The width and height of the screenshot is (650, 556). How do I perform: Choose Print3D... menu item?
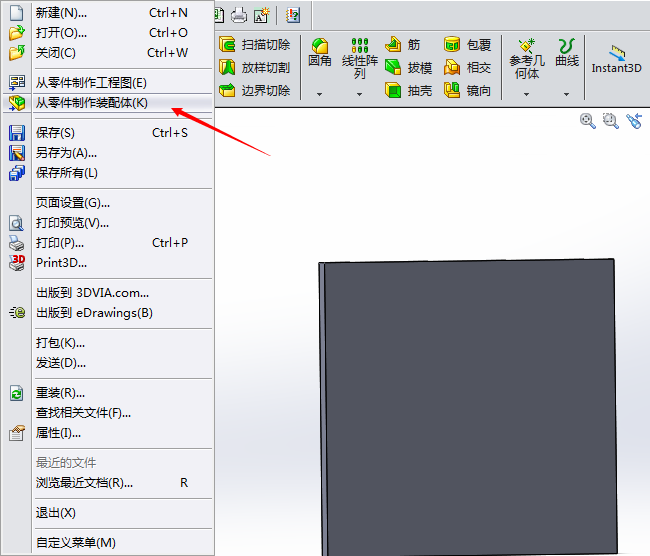[108, 262]
